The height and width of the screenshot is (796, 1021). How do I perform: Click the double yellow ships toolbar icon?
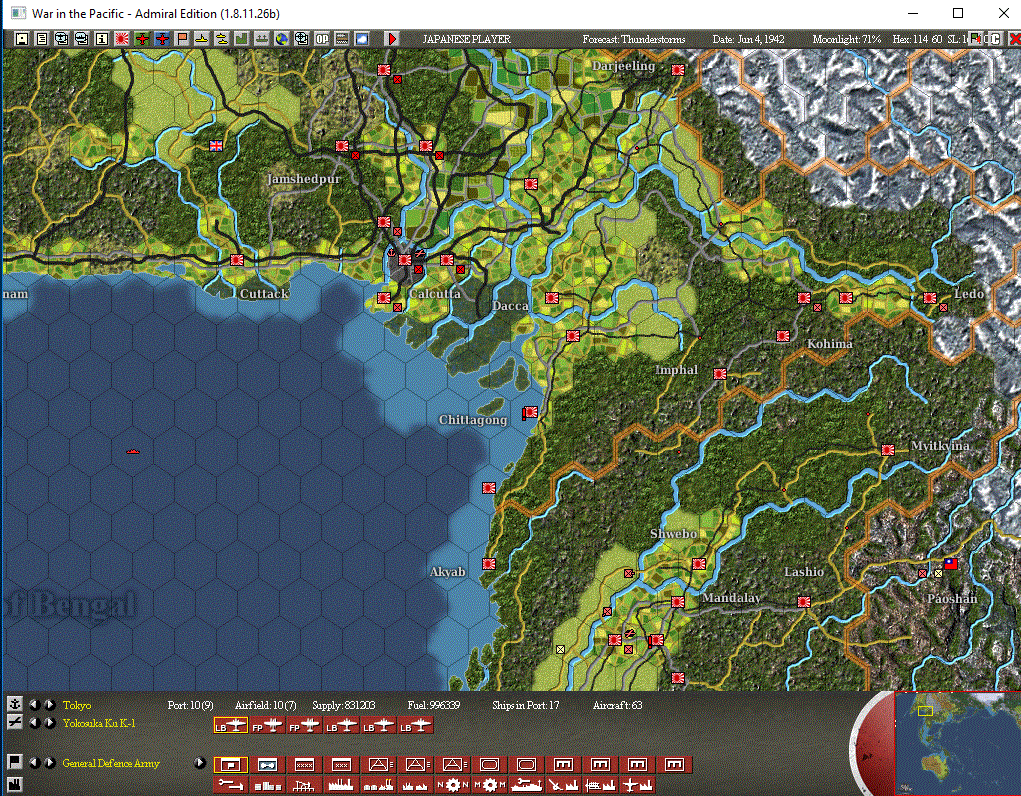222,39
